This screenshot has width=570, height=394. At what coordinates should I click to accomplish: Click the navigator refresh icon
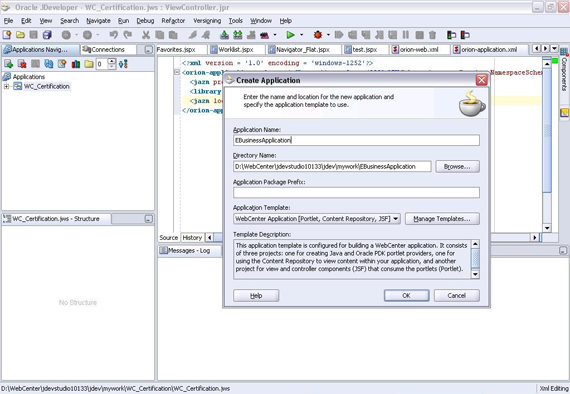click(x=48, y=64)
